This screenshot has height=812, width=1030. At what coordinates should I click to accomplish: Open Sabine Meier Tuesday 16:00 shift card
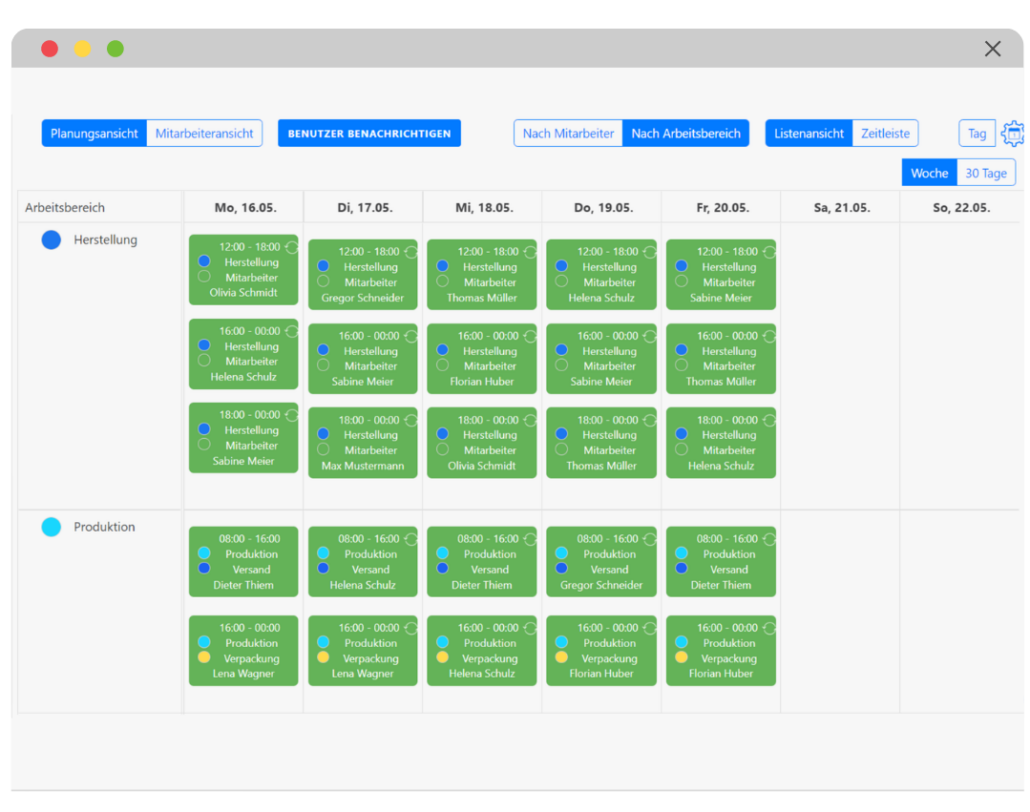tap(363, 359)
